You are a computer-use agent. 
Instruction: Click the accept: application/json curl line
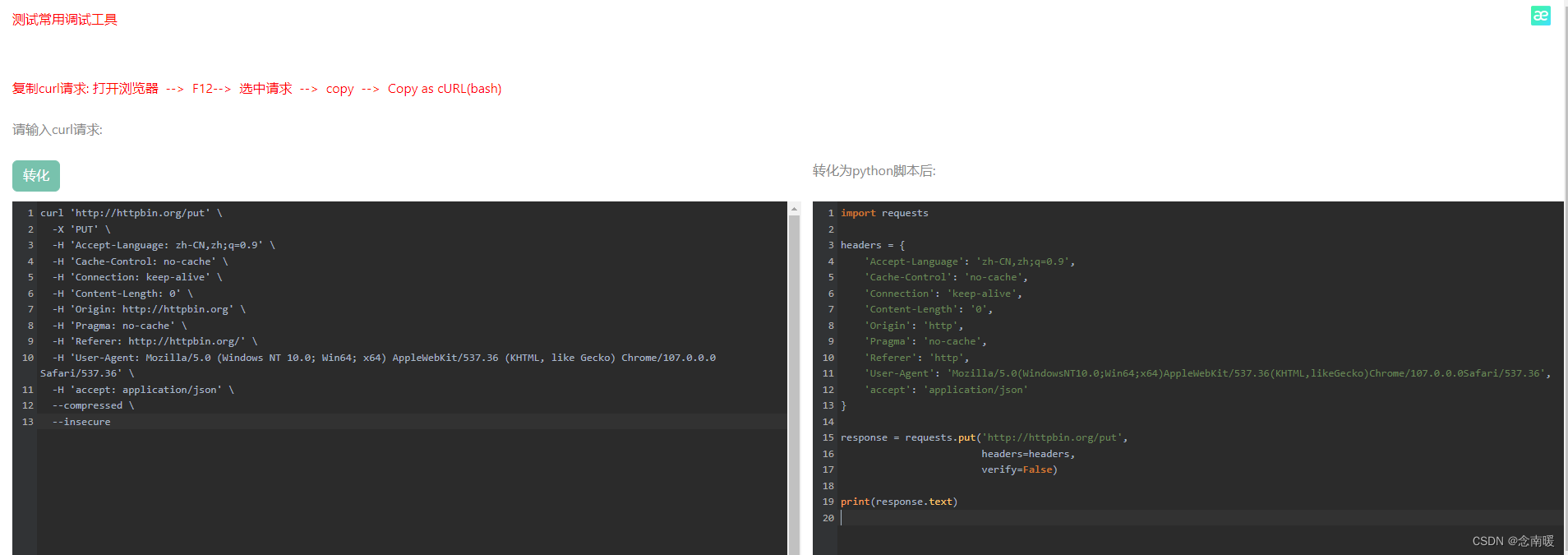144,390
